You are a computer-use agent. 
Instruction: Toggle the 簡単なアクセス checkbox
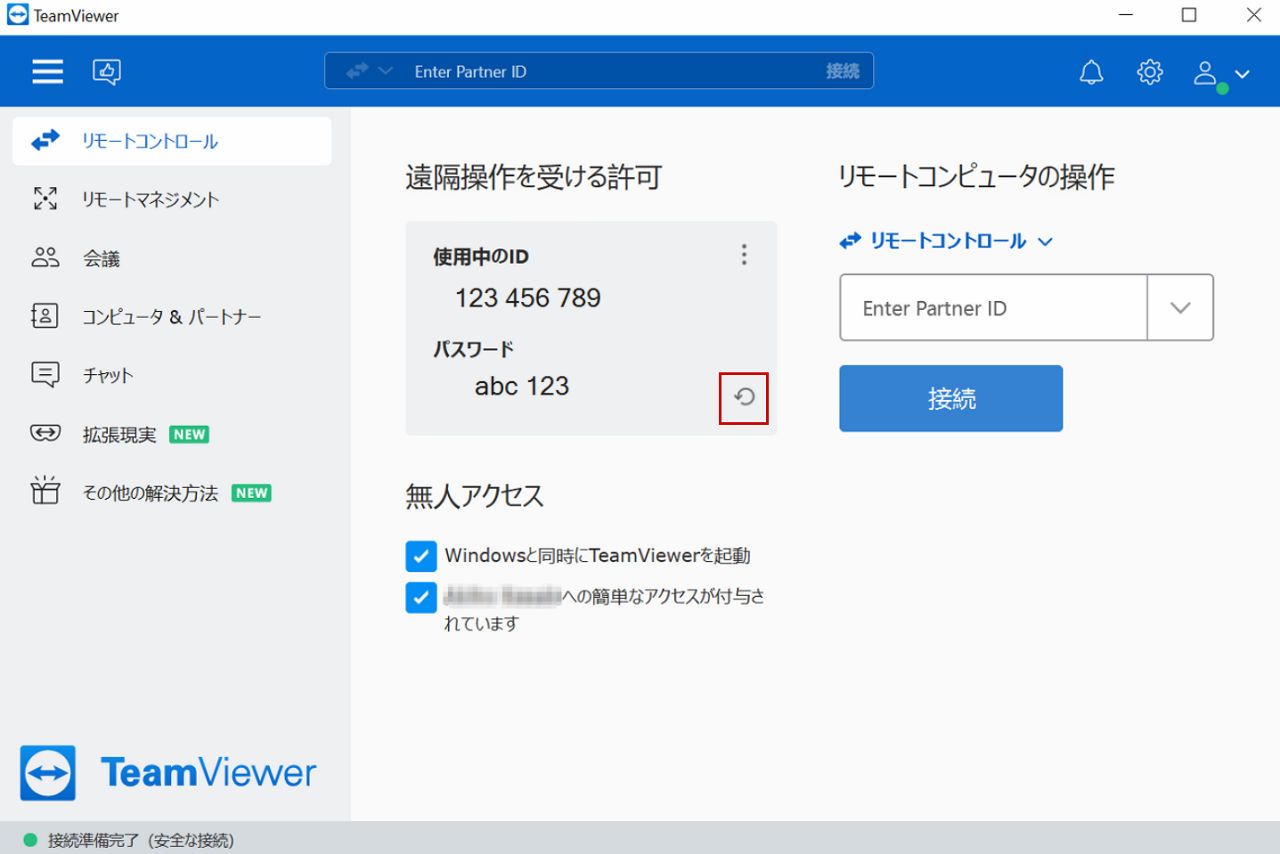click(x=421, y=597)
